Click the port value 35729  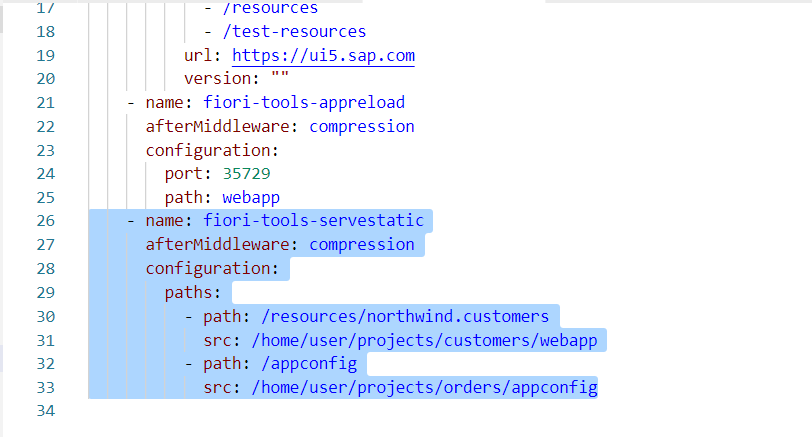click(246, 173)
